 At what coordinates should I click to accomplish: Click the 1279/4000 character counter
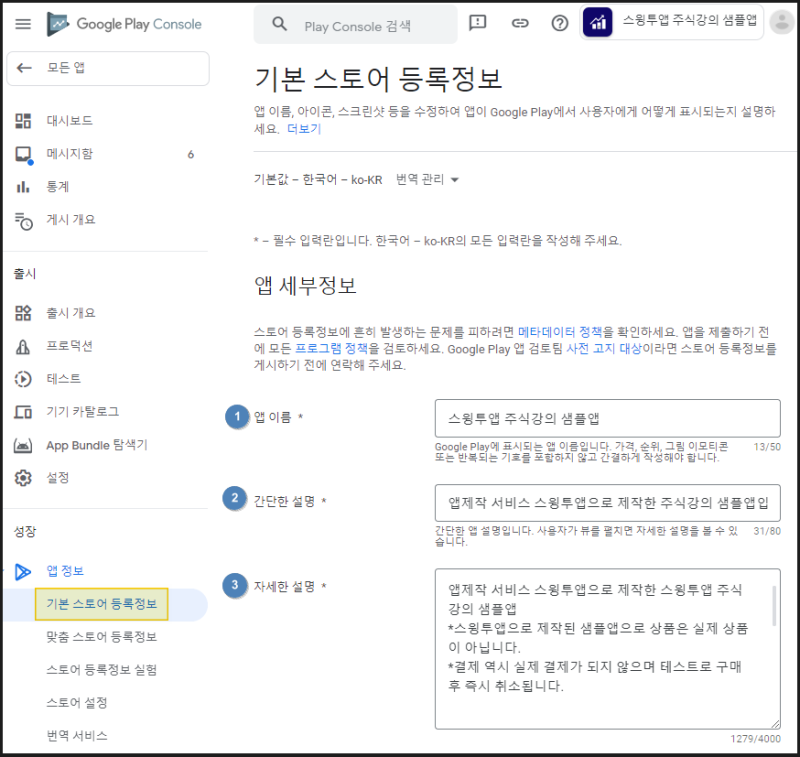[x=755, y=739]
